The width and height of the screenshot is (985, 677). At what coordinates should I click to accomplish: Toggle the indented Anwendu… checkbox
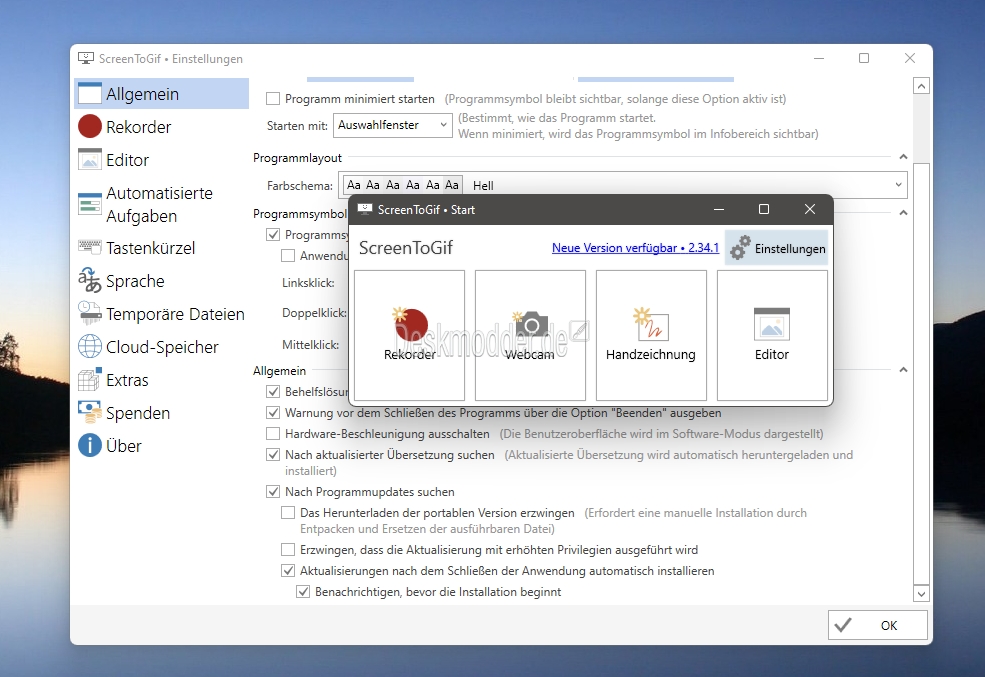click(x=288, y=256)
